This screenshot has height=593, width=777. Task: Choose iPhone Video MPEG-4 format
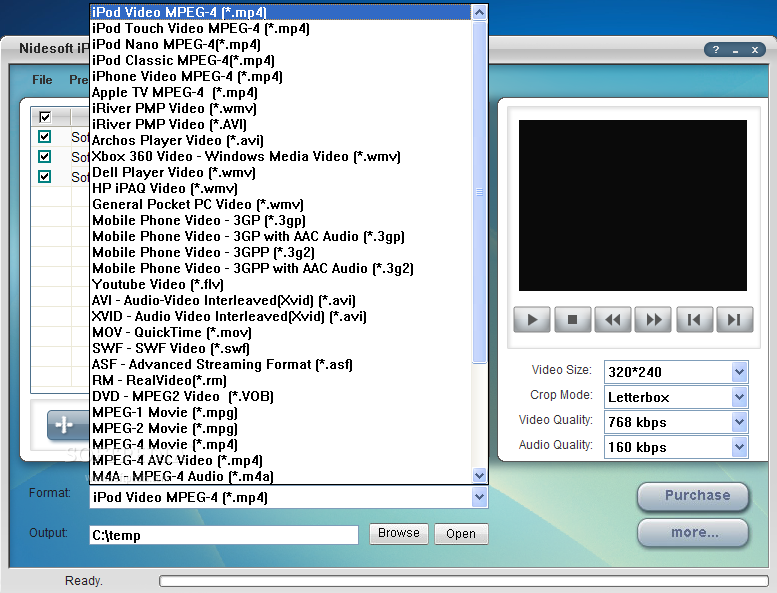point(281,76)
